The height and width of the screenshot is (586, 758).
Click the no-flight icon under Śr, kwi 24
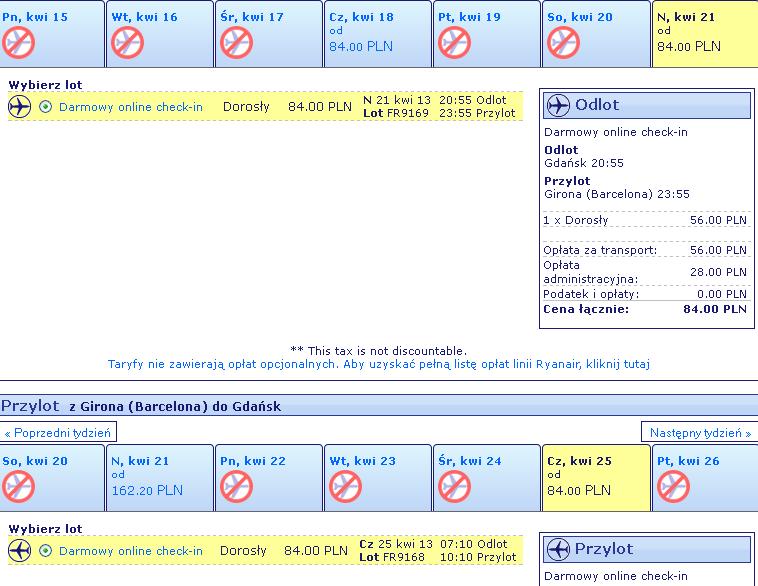454,486
